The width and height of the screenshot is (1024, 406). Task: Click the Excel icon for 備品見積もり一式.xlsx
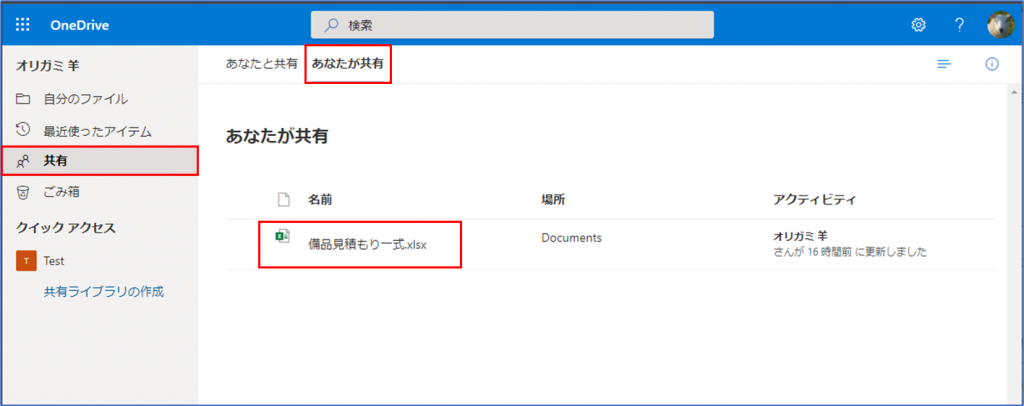click(x=283, y=236)
